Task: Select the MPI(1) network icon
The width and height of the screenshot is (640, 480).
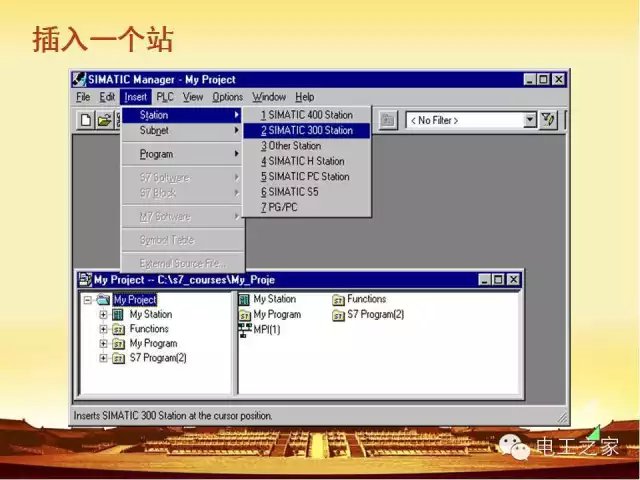Action: point(245,330)
